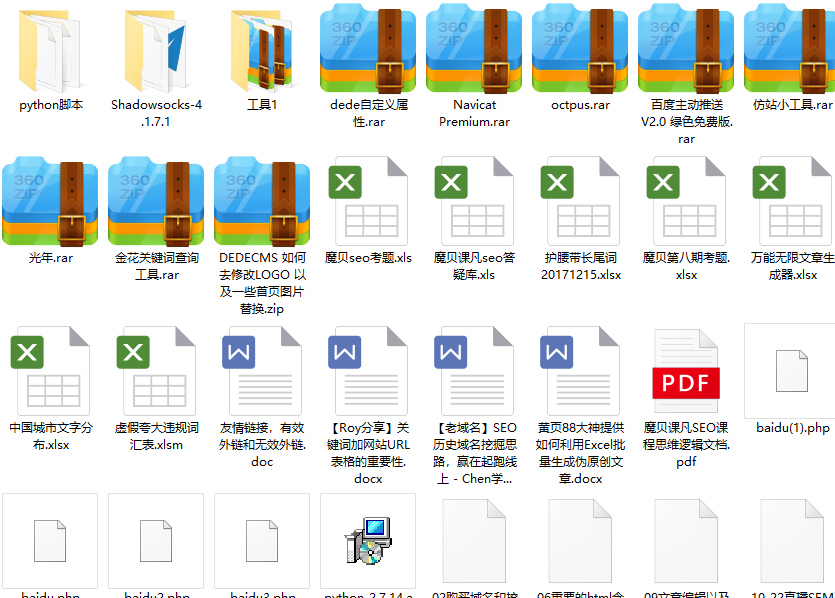
Task: Select the 百度主动推送 V2.0 rar archive icon
Action: pyautogui.click(x=686, y=49)
